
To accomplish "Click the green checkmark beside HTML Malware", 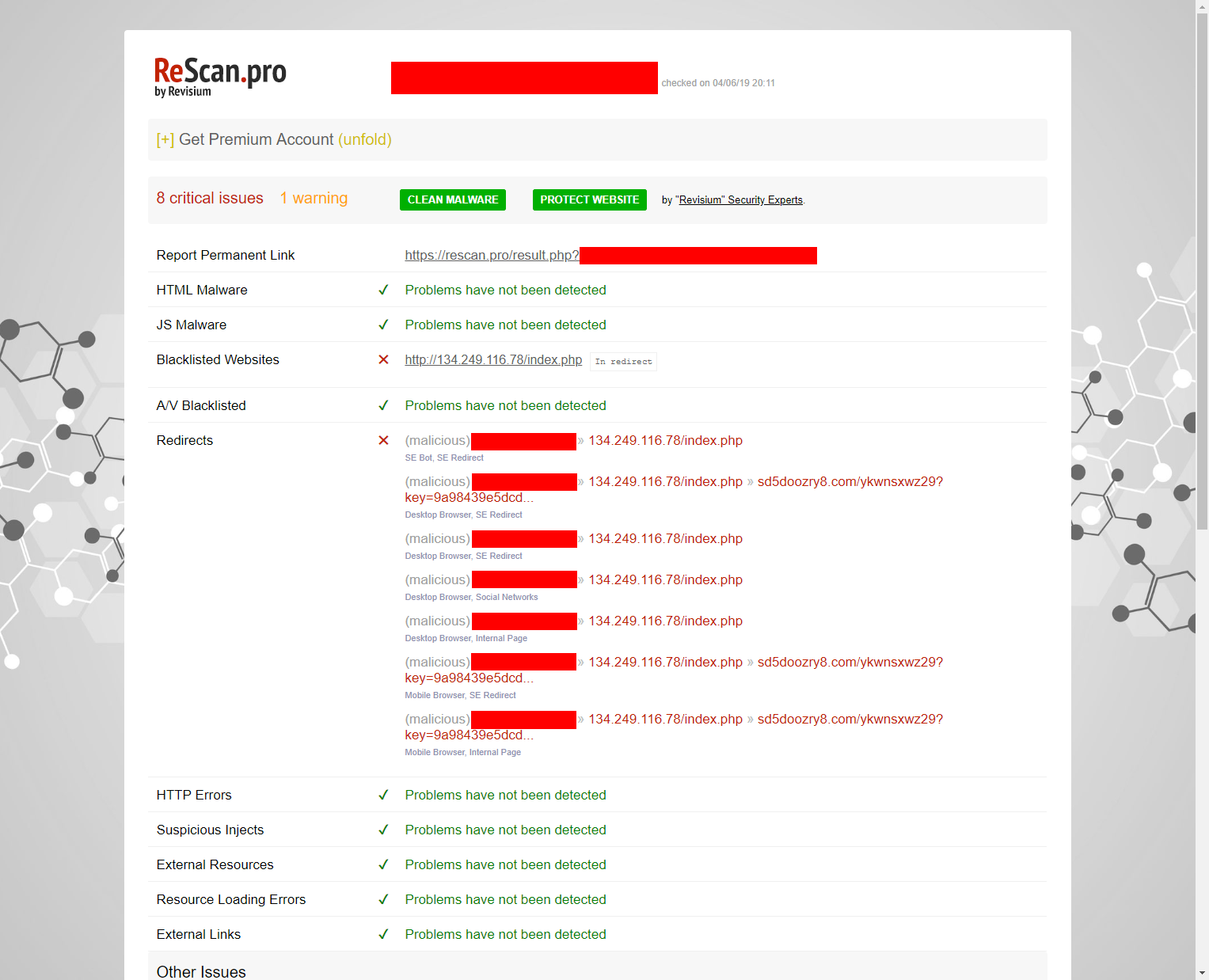I will click(x=383, y=290).
